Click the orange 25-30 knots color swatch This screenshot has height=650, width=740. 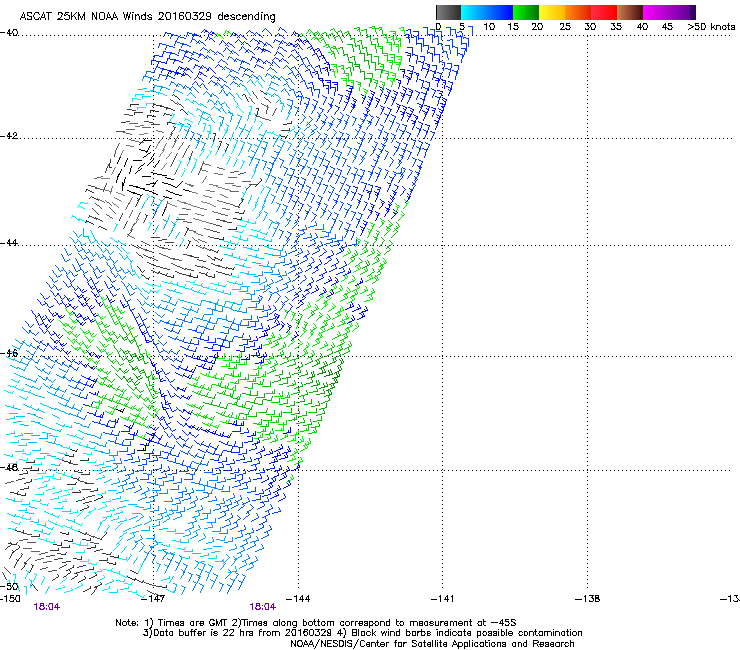click(x=578, y=12)
